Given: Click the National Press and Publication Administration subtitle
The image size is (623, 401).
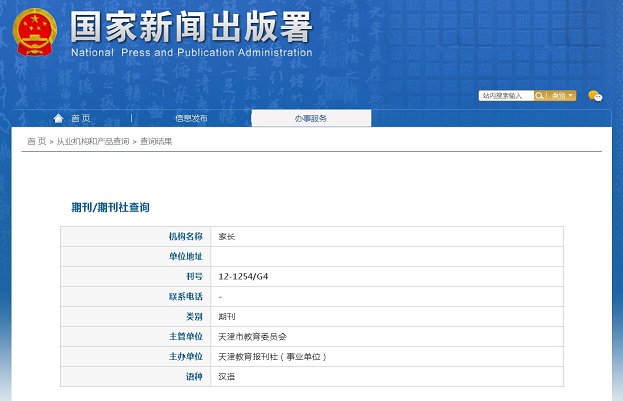Looking at the screenshot, I should (191, 53).
